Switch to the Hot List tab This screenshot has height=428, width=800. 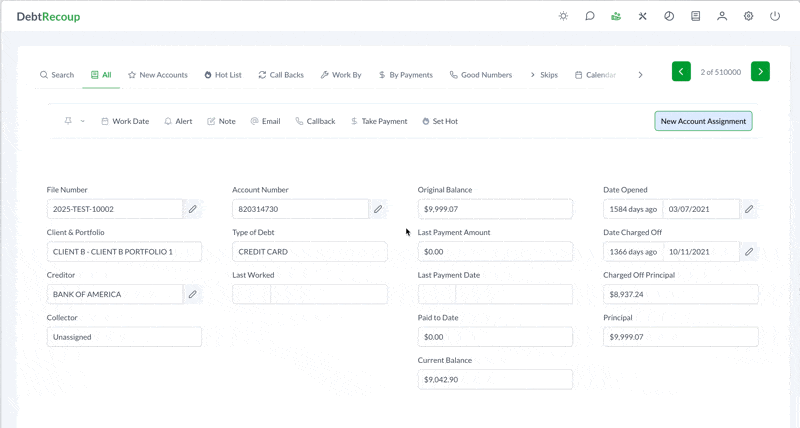222,75
